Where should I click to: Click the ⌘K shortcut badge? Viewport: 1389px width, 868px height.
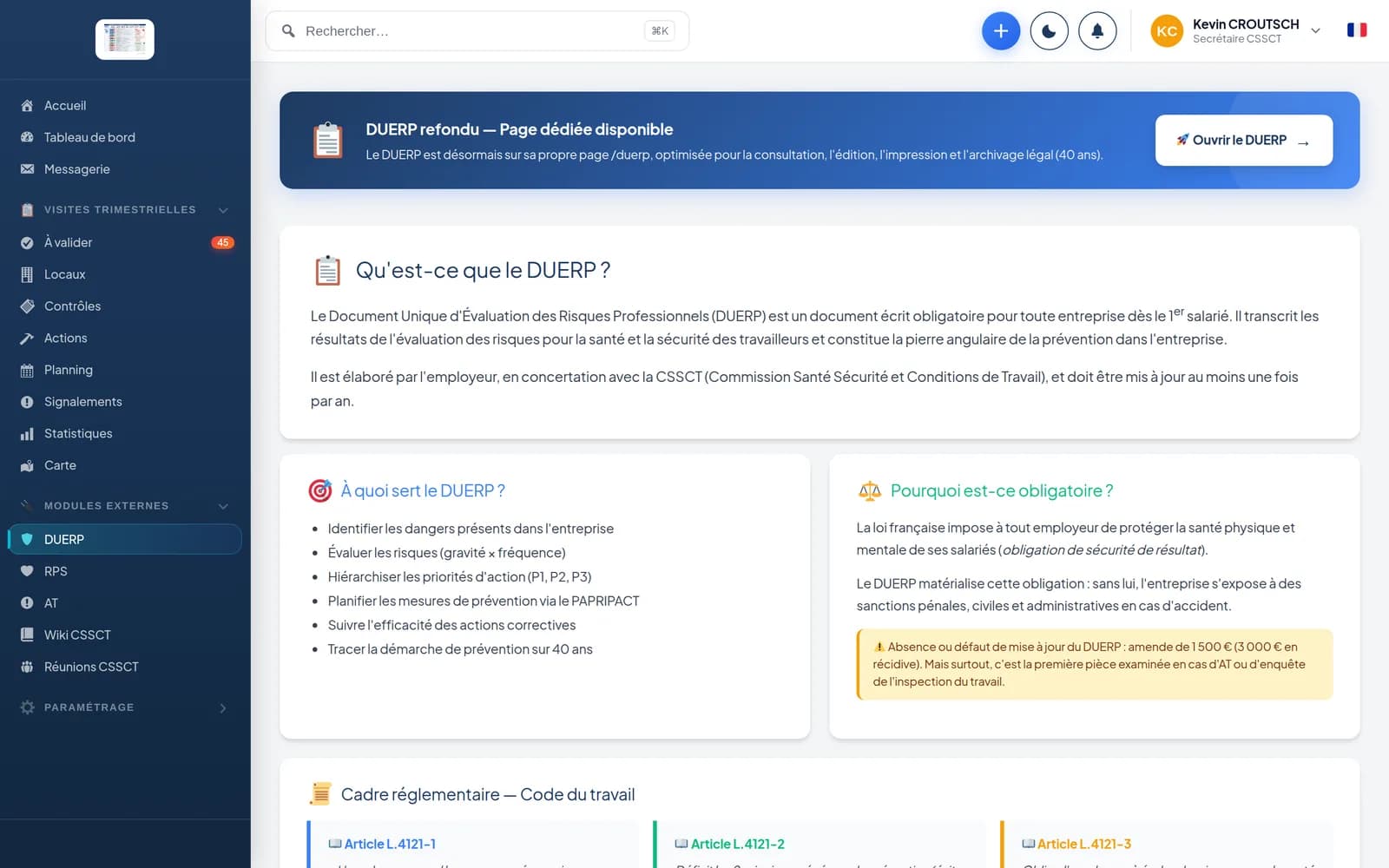coord(660,31)
